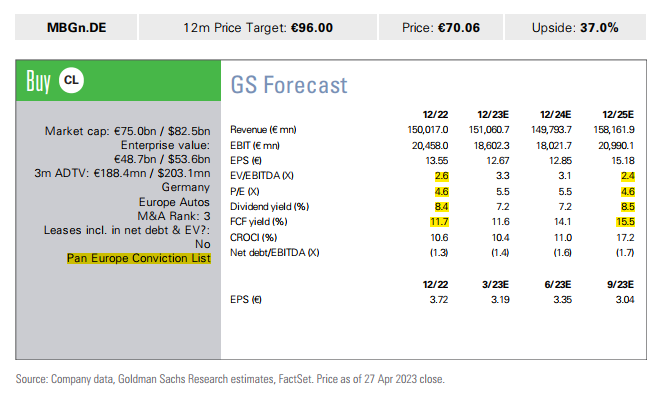The width and height of the screenshot is (672, 399).
Task: Click the highlighted EV/EBITDA 2.6 value
Action: point(441,176)
